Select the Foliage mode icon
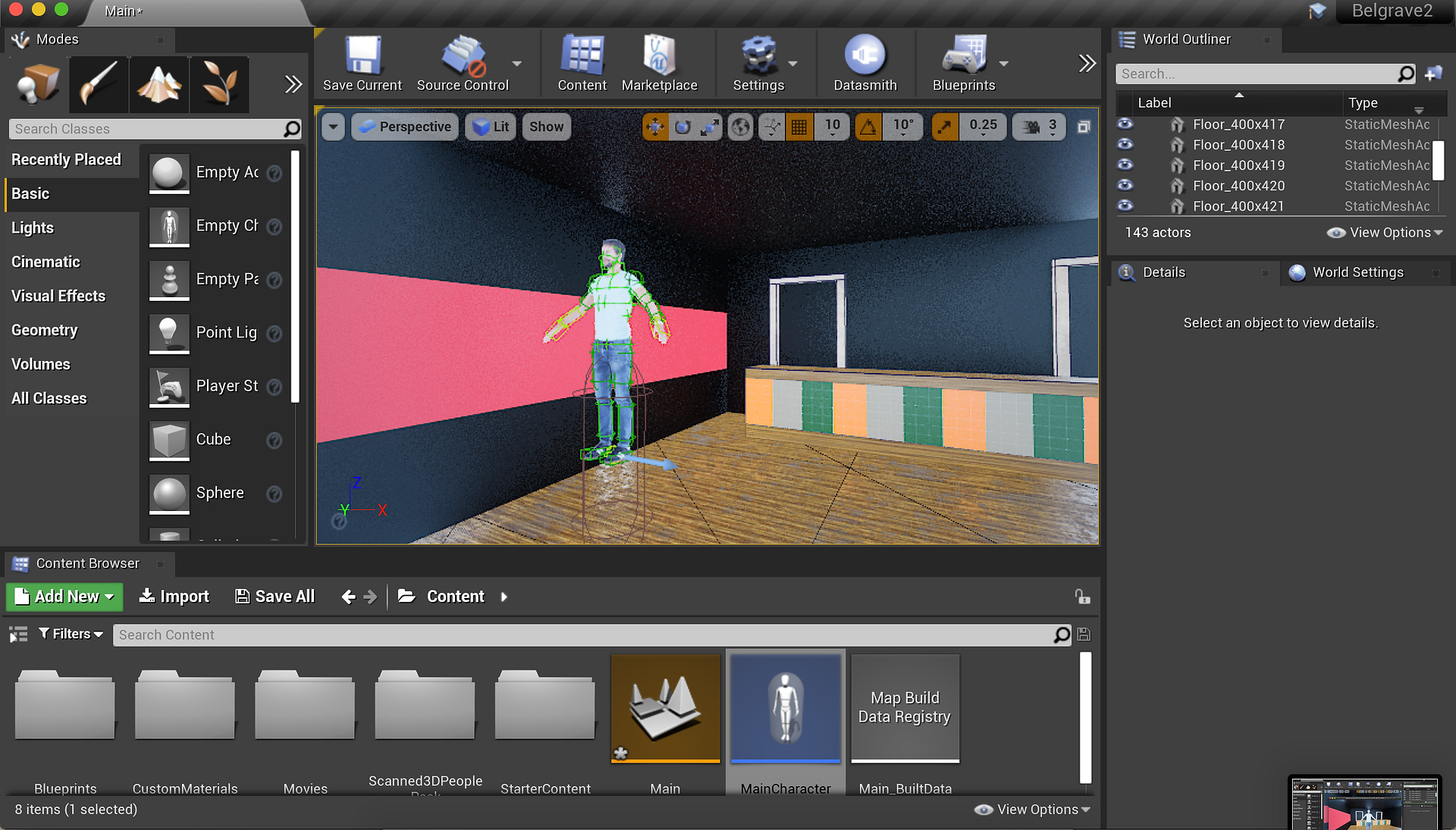1456x830 pixels. pos(220,83)
